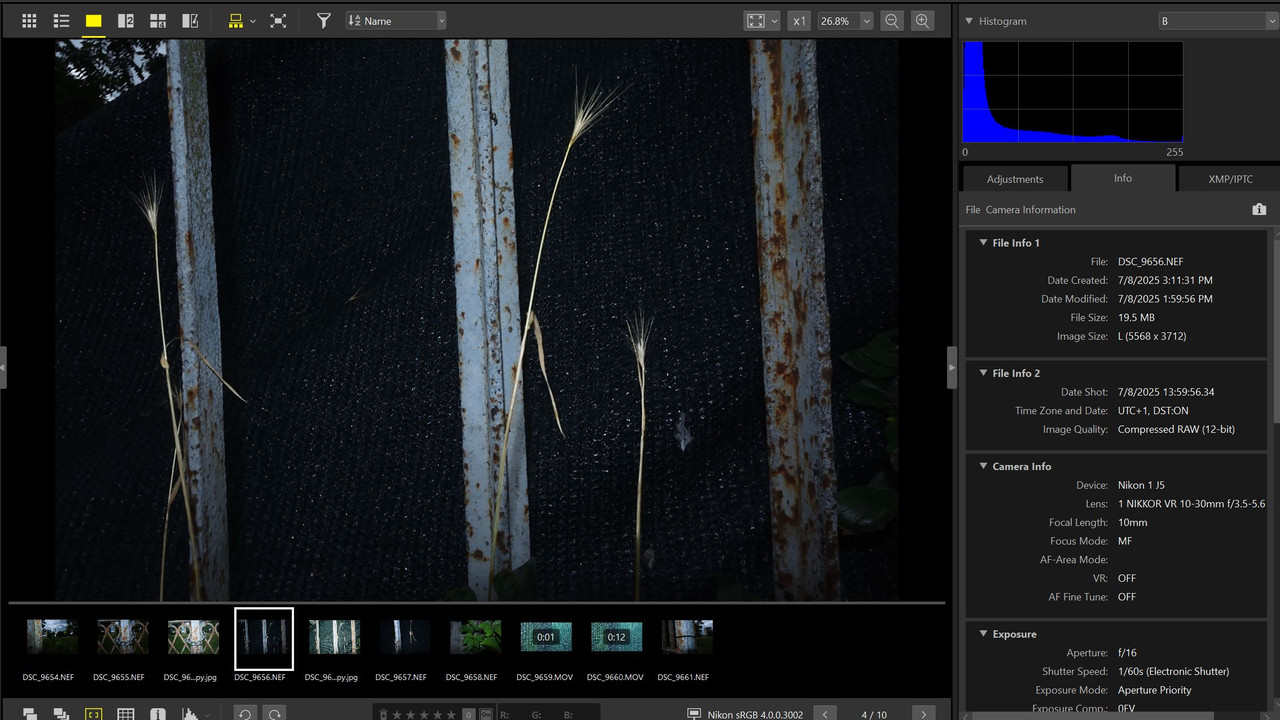
Task: Click the 4 / 10 image counter
Action: [874, 714]
